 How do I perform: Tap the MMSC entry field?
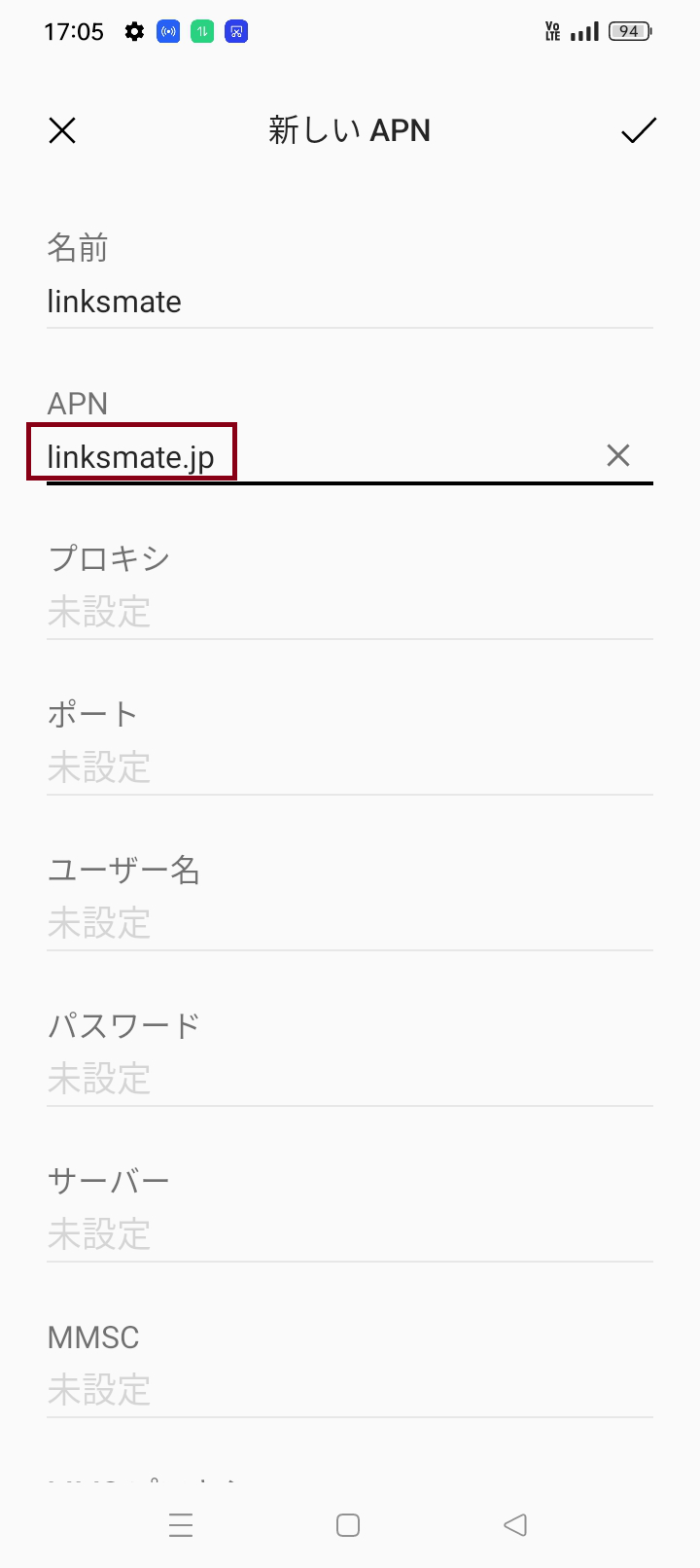pyautogui.click(x=292, y=1389)
